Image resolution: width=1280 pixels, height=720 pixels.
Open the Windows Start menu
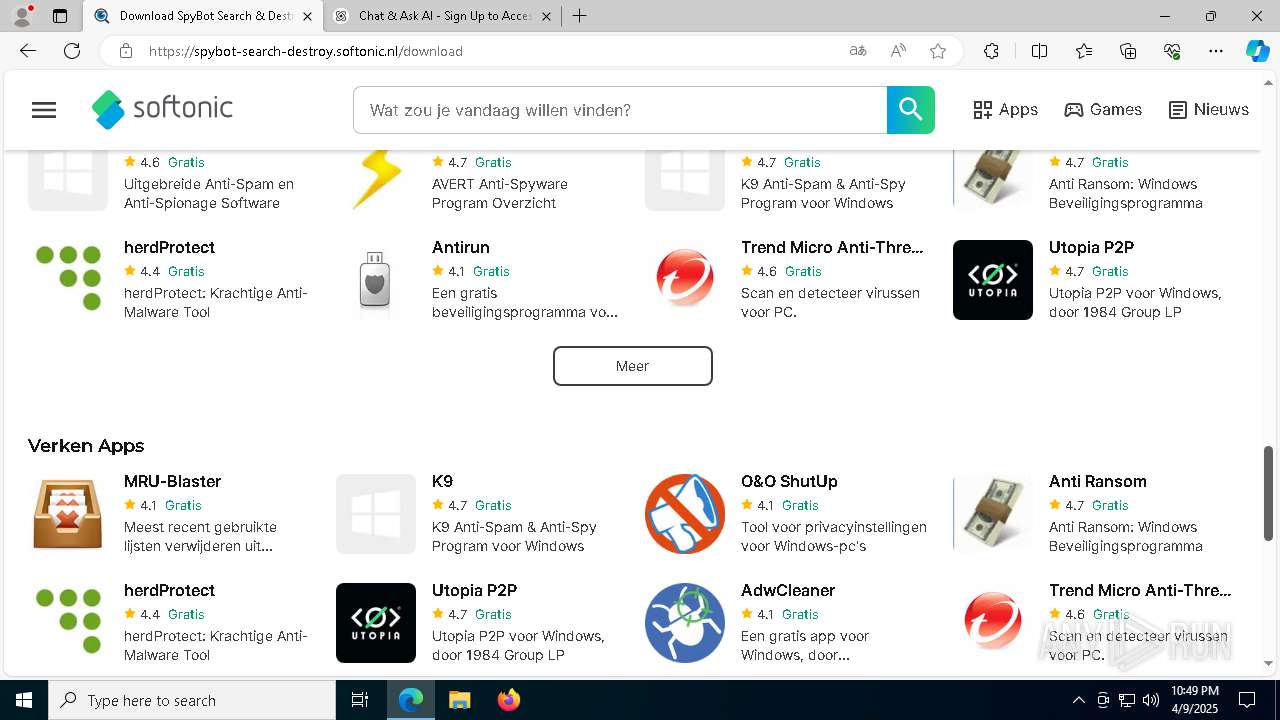tap(24, 700)
